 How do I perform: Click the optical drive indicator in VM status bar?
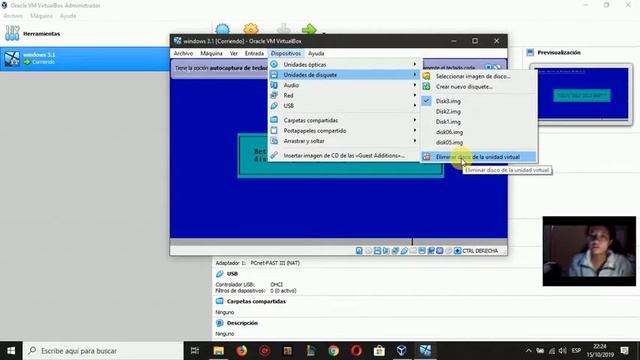[368, 251]
